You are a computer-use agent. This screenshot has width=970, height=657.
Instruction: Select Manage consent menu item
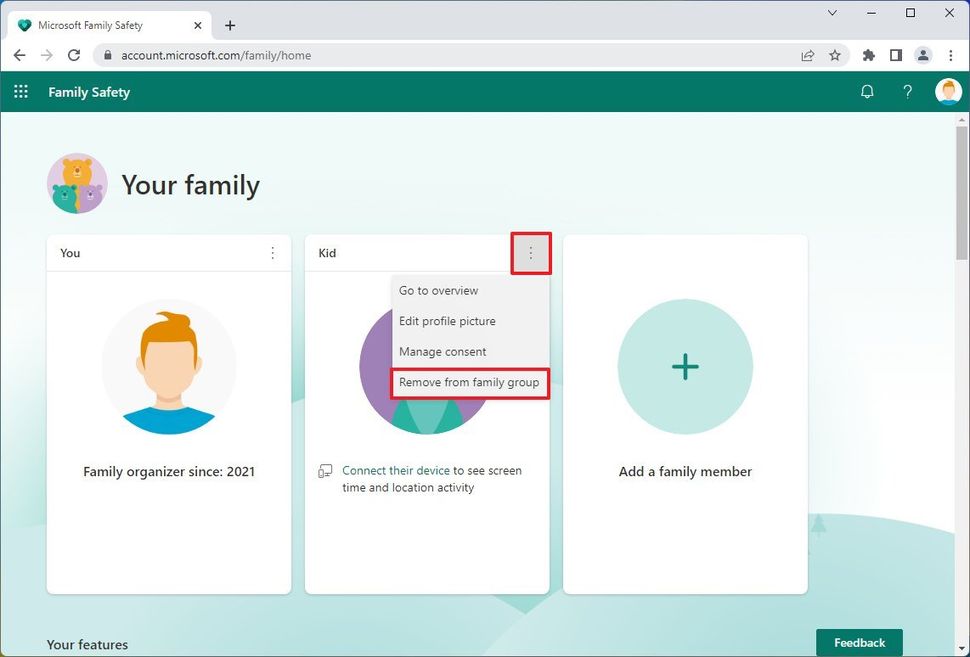coord(442,352)
